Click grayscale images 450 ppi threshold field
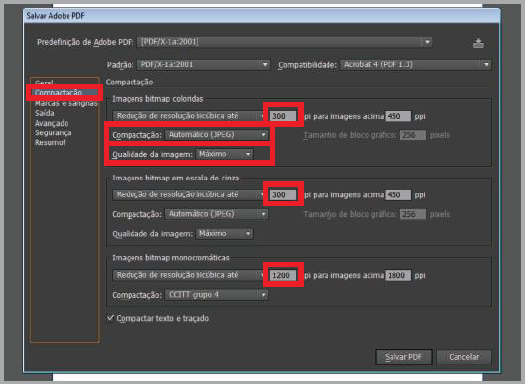Viewport: 525px width, 384px height. (x=398, y=195)
